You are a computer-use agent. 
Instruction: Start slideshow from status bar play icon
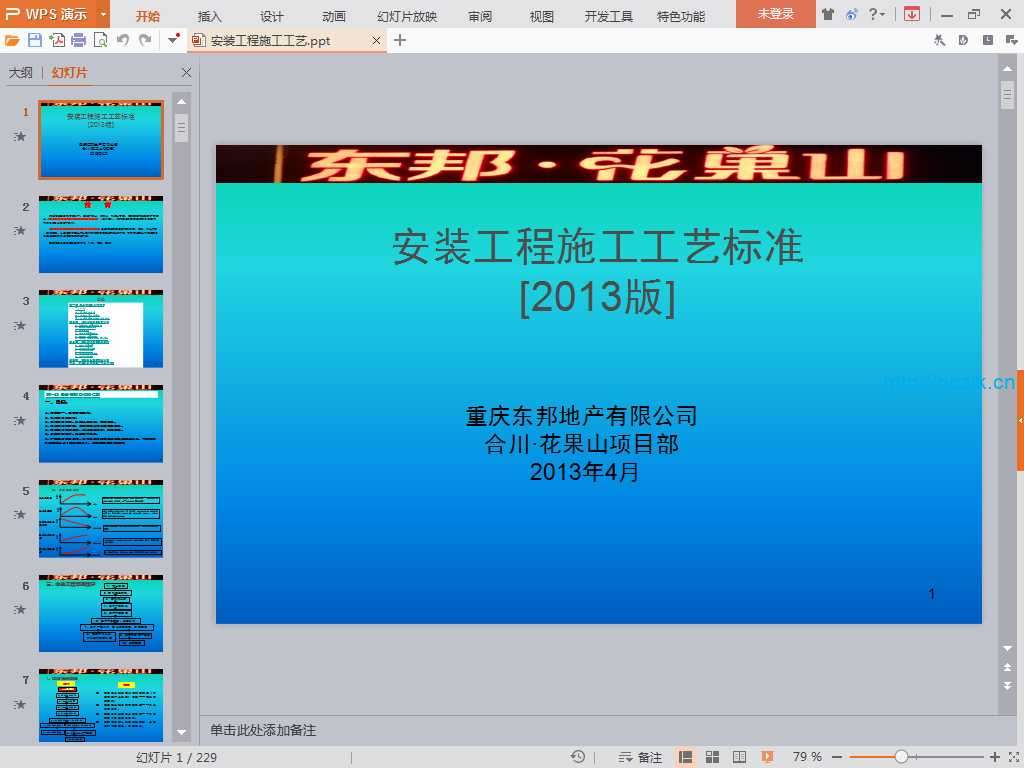(767, 757)
